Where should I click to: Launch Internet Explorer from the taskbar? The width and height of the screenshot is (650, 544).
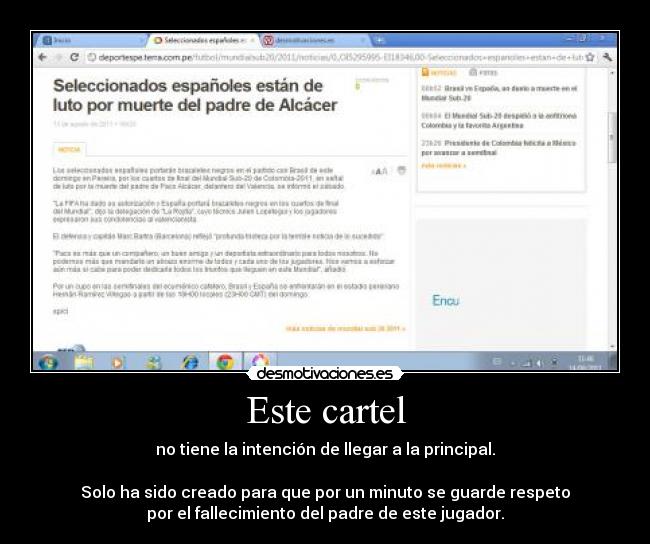190,362
